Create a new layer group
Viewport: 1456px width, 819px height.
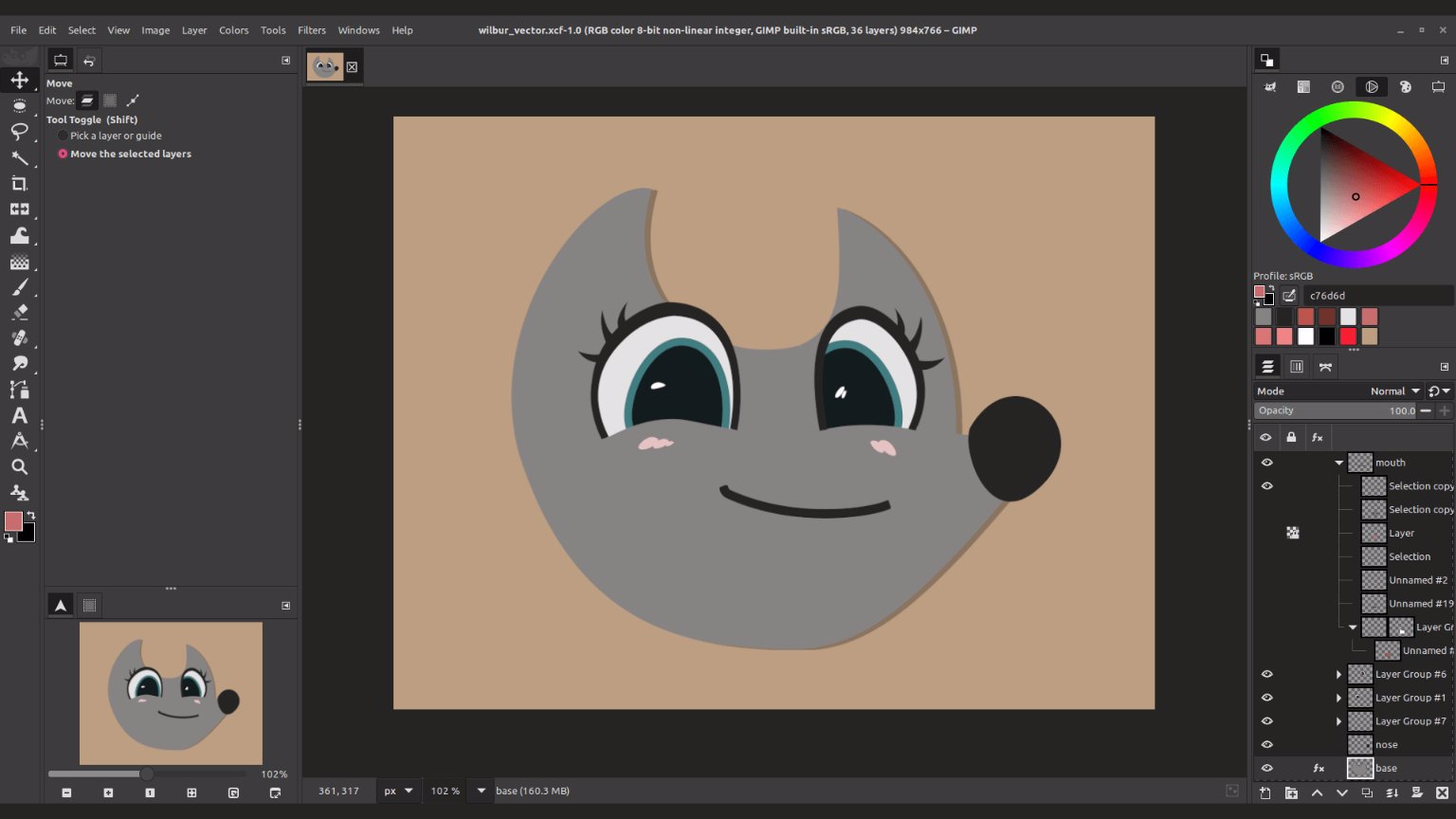coord(1291,792)
